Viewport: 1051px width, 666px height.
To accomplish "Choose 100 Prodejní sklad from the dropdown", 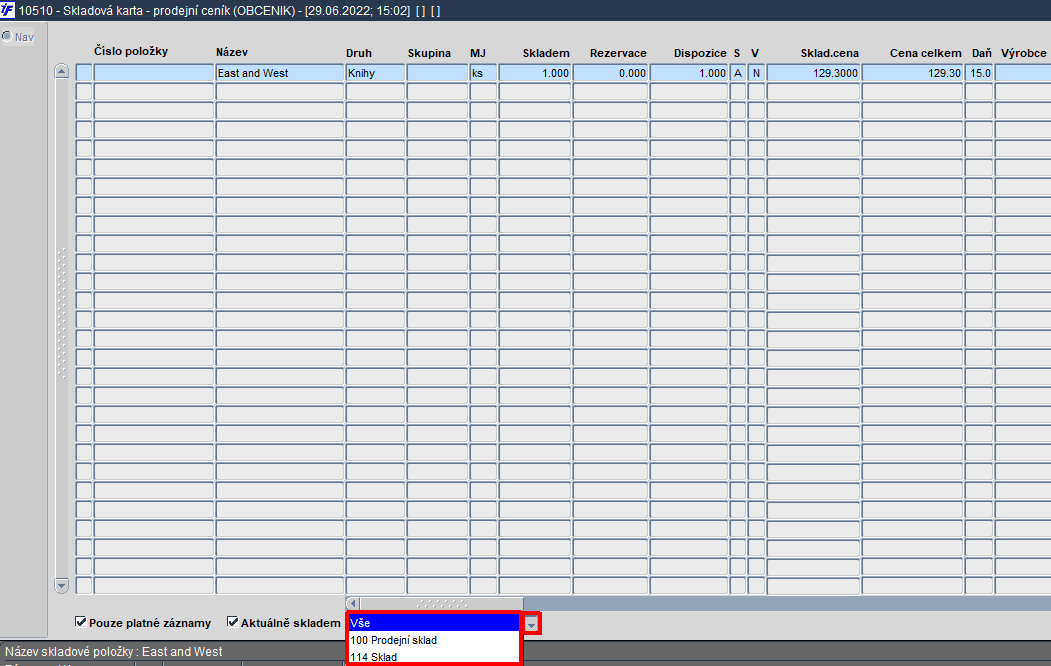I will pos(434,641).
